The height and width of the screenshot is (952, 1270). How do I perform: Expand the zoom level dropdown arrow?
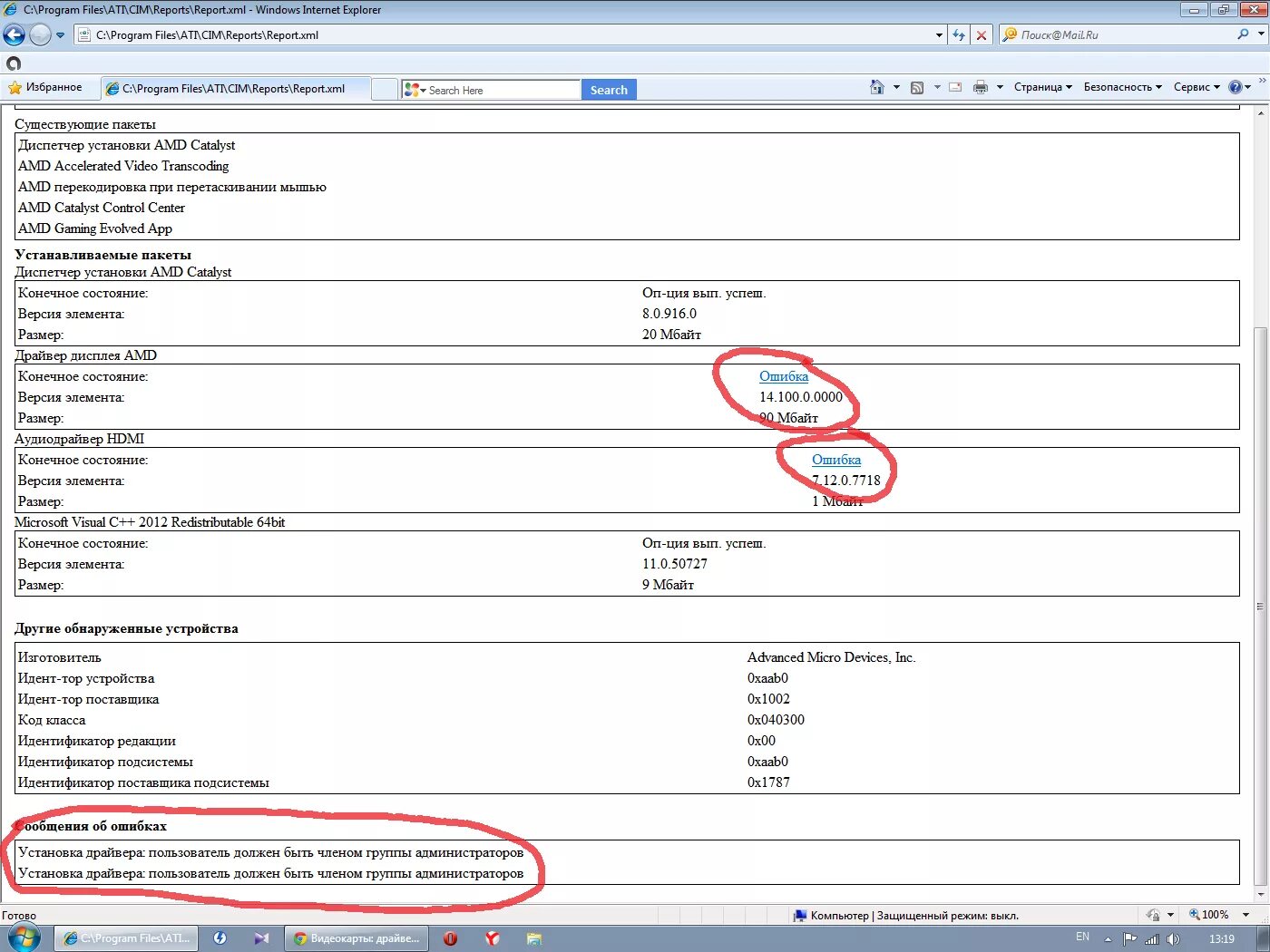coord(1246,916)
